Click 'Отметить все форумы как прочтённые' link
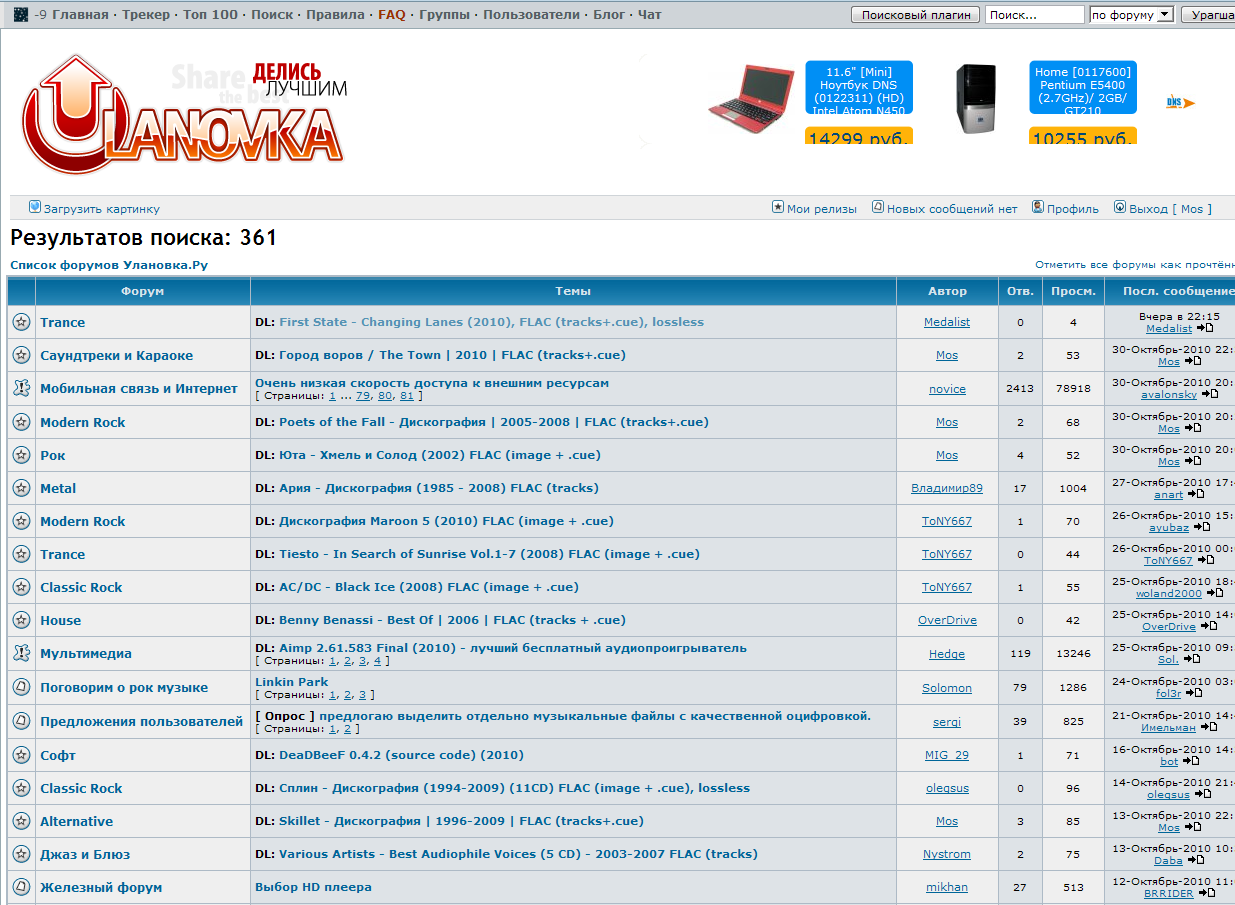Viewport: 1235px width, 905px height. (1134, 264)
